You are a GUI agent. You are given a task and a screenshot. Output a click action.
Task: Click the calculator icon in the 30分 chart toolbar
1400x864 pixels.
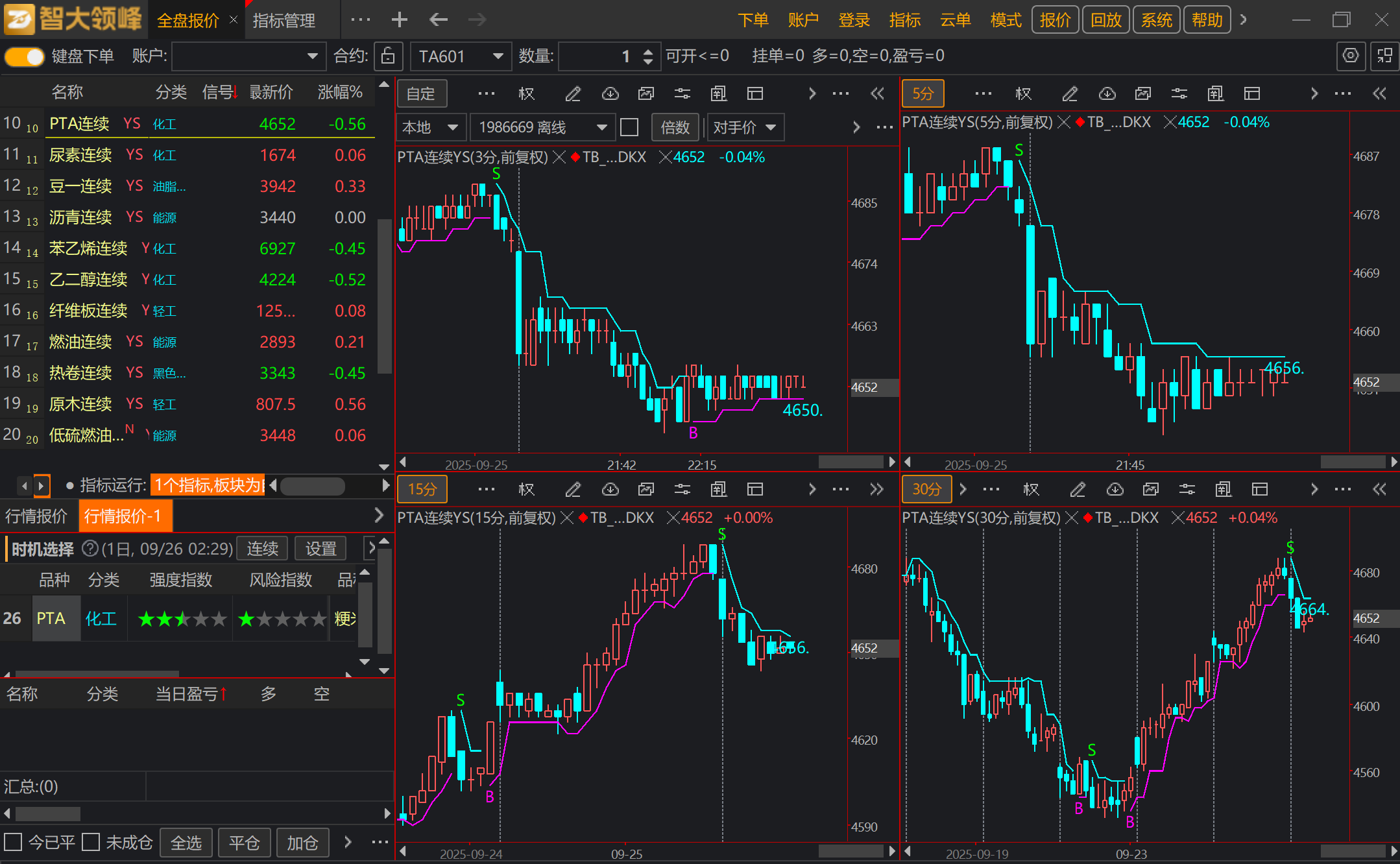[1223, 490]
